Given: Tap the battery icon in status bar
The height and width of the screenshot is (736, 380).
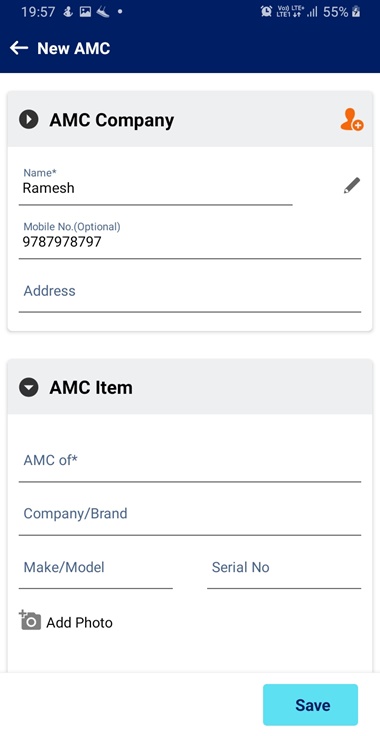Looking at the screenshot, I should 356,12.
